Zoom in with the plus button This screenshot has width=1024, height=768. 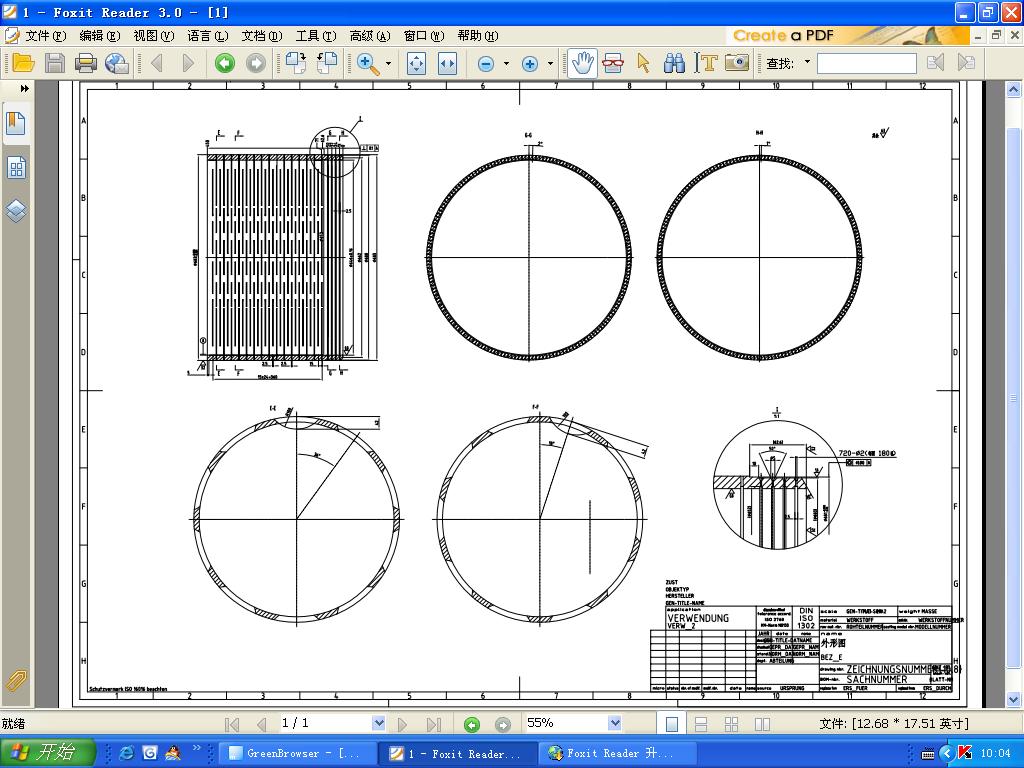pos(530,63)
